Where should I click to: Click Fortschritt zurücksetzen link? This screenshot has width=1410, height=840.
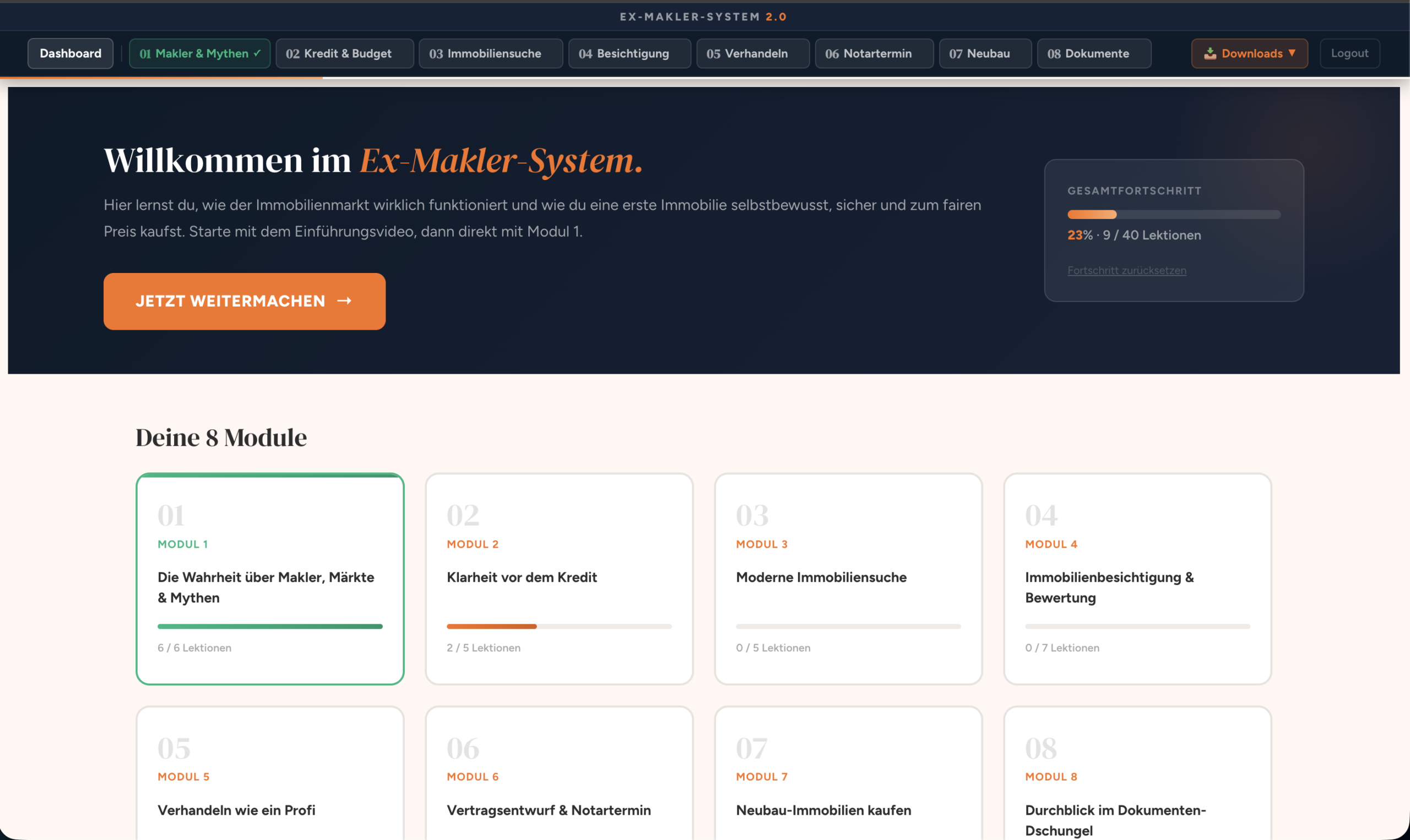(1126, 271)
